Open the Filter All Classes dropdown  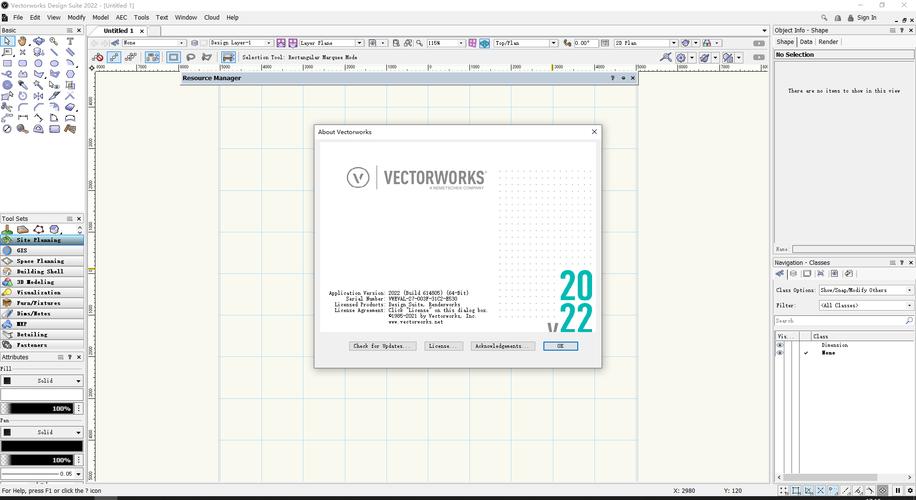pyautogui.click(x=866, y=305)
